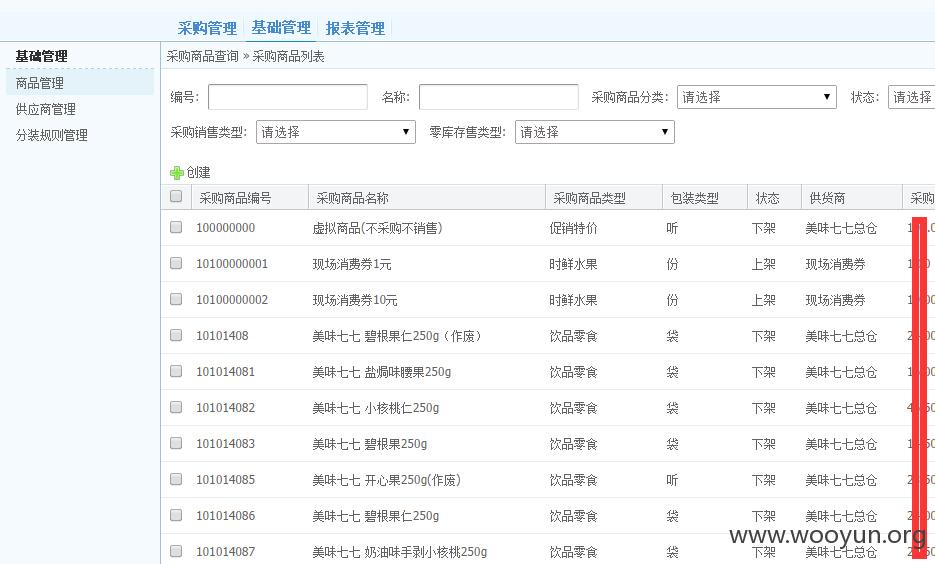Click 促销特价 type in first row

pyautogui.click(x=573, y=228)
